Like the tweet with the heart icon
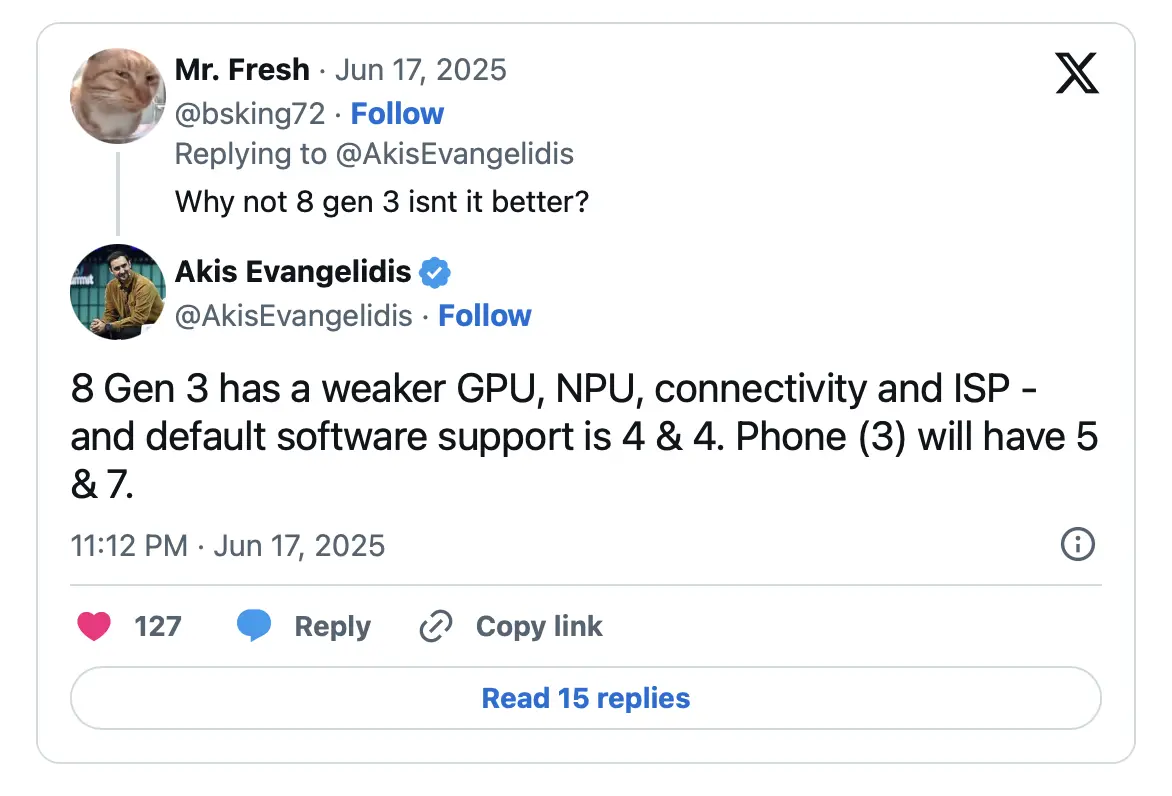The image size is (1172, 796). (x=94, y=627)
